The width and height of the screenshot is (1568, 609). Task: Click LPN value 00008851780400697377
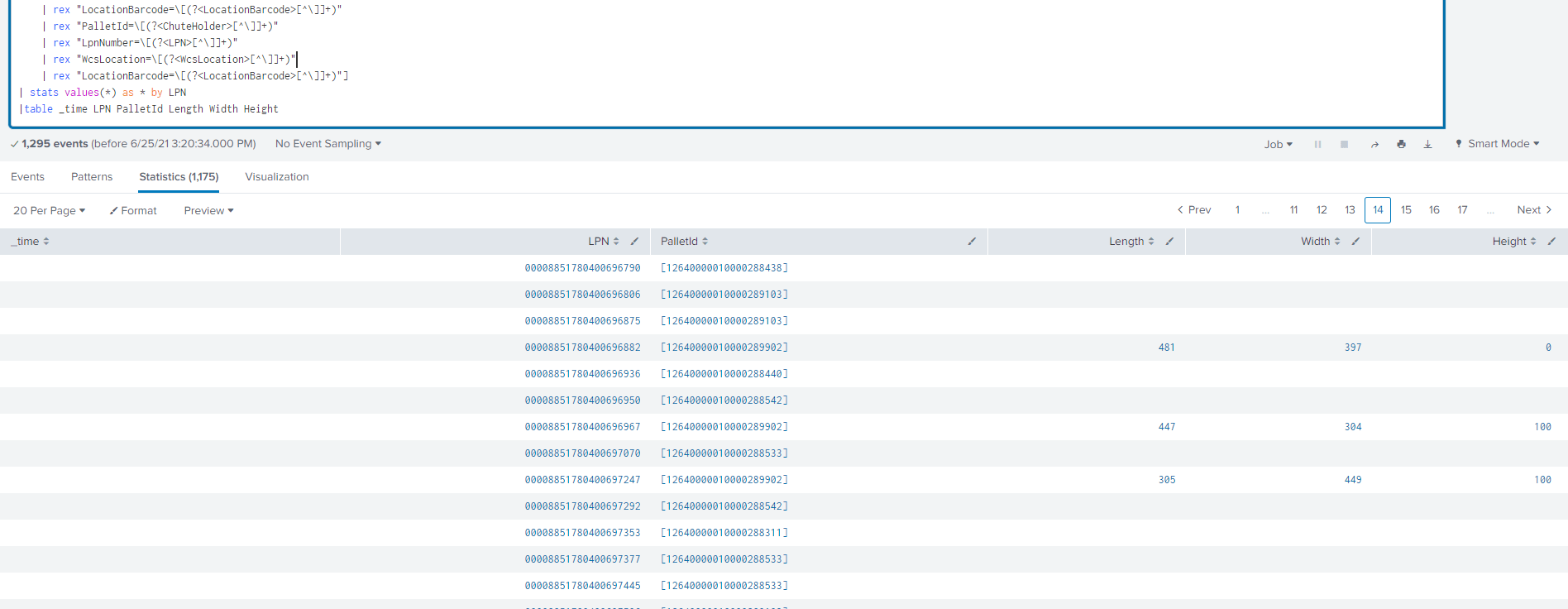[582, 559]
